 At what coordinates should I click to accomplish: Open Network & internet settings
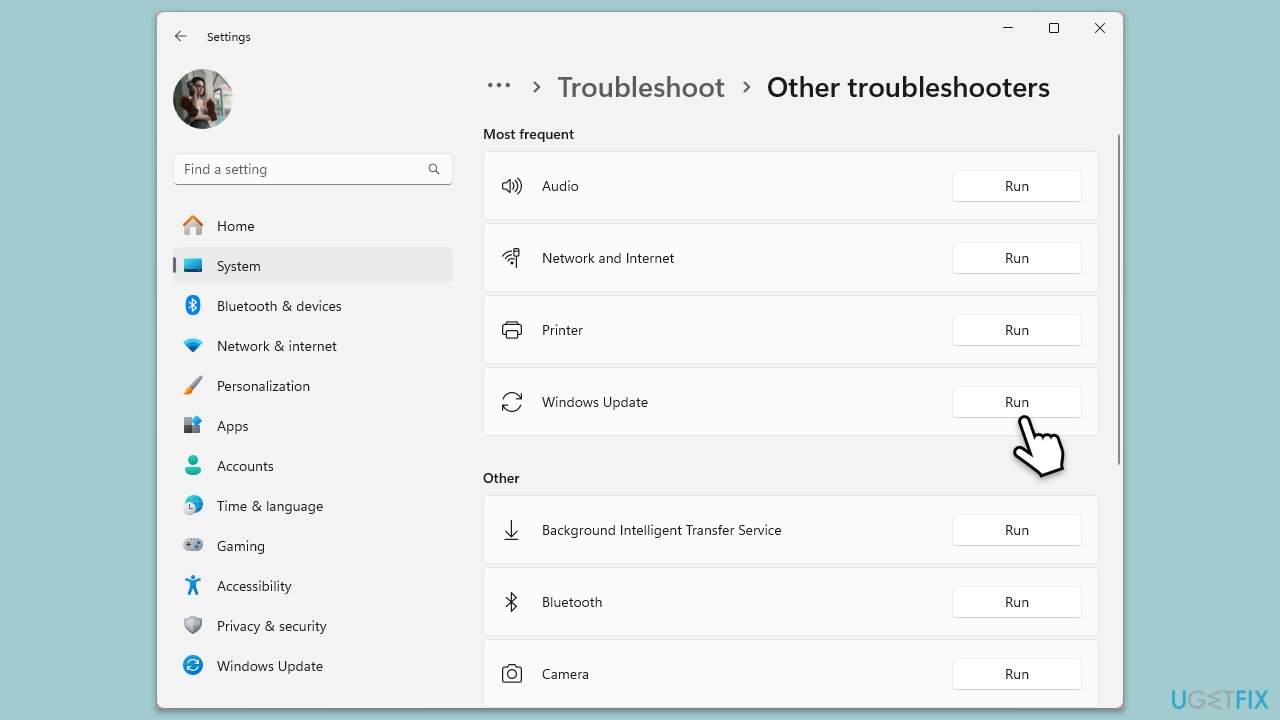[x=312, y=346]
